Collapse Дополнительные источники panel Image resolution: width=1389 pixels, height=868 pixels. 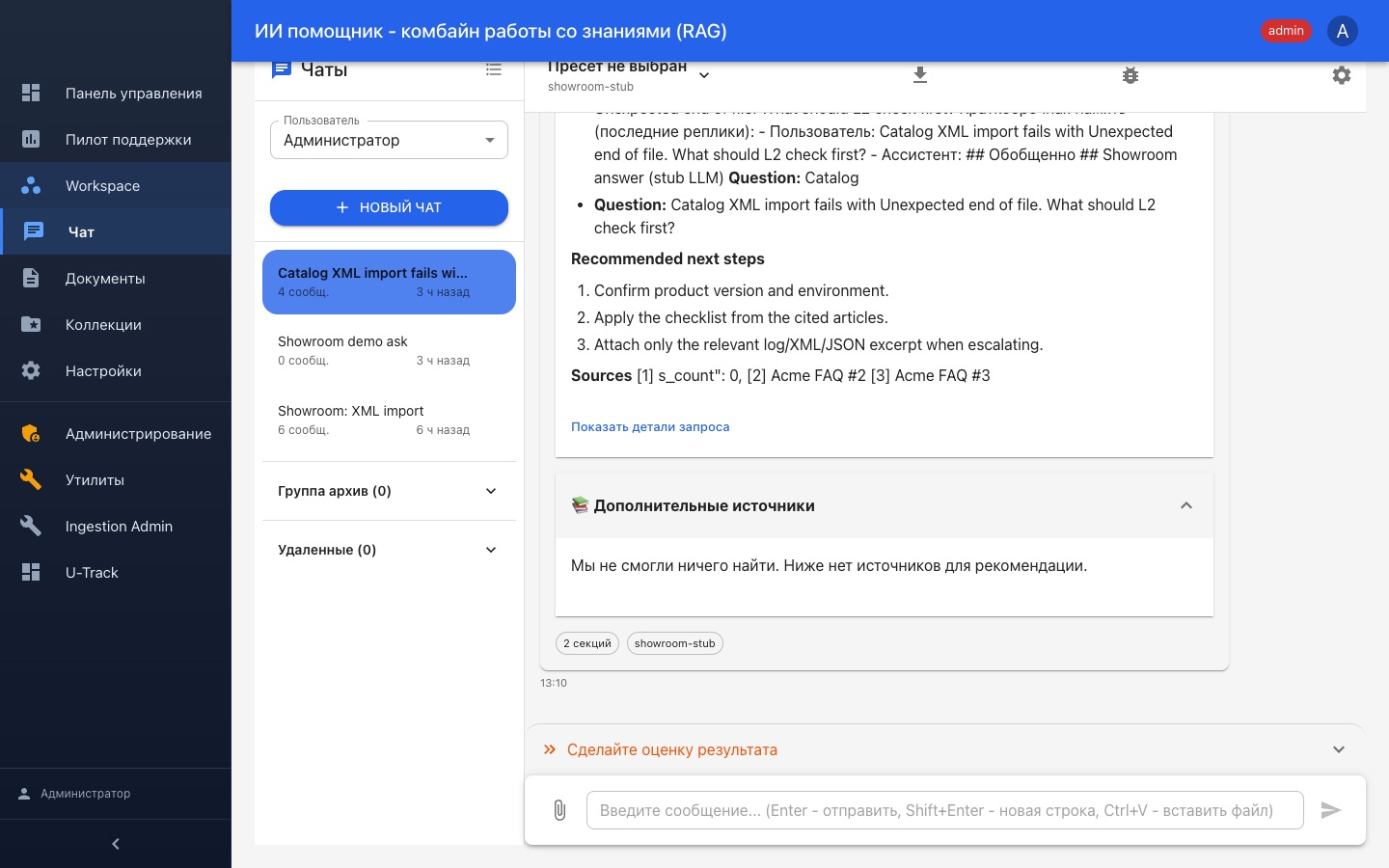[x=1186, y=505]
